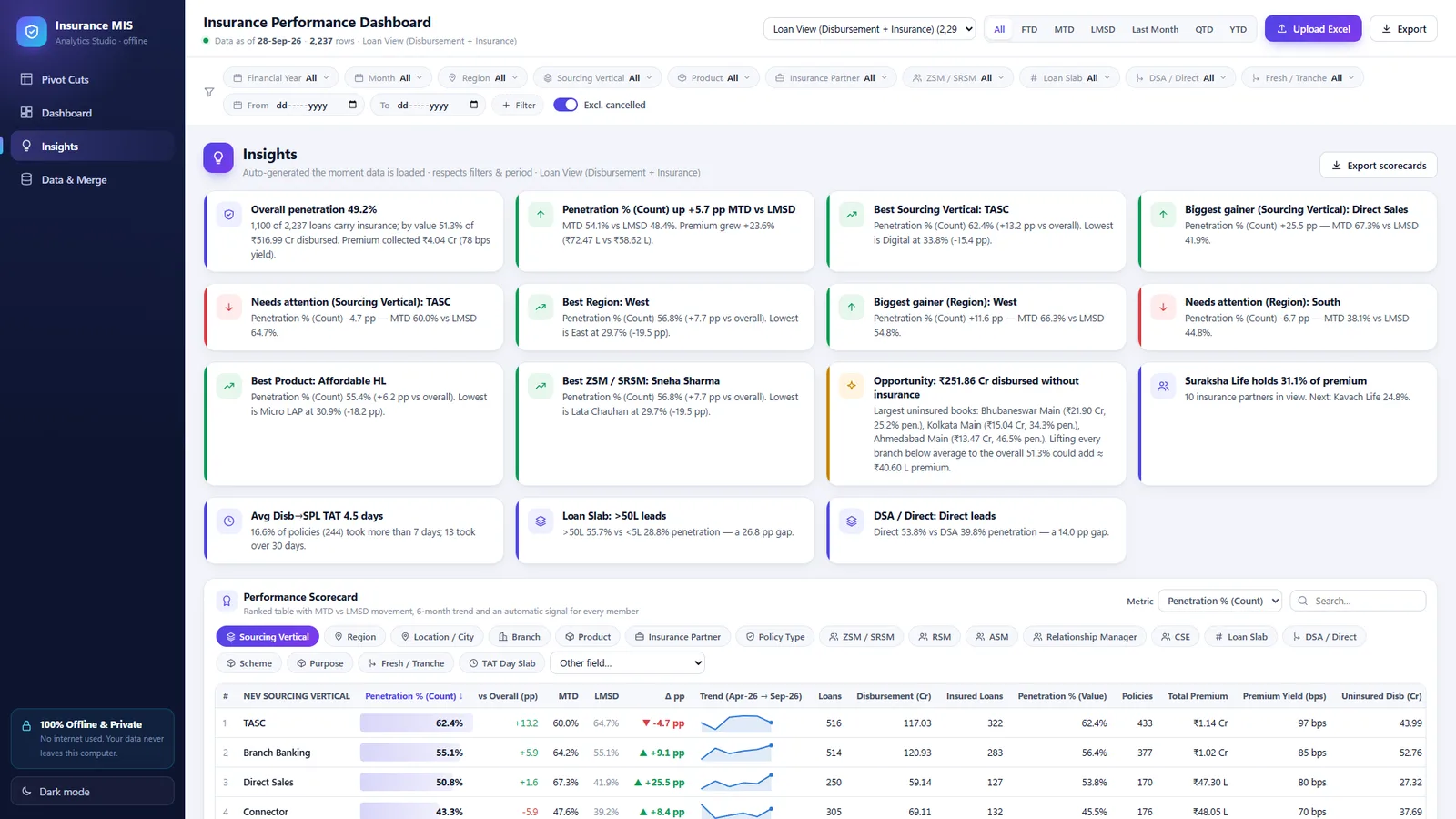
Task: Click the scorecard Search input field
Action: point(1358,601)
